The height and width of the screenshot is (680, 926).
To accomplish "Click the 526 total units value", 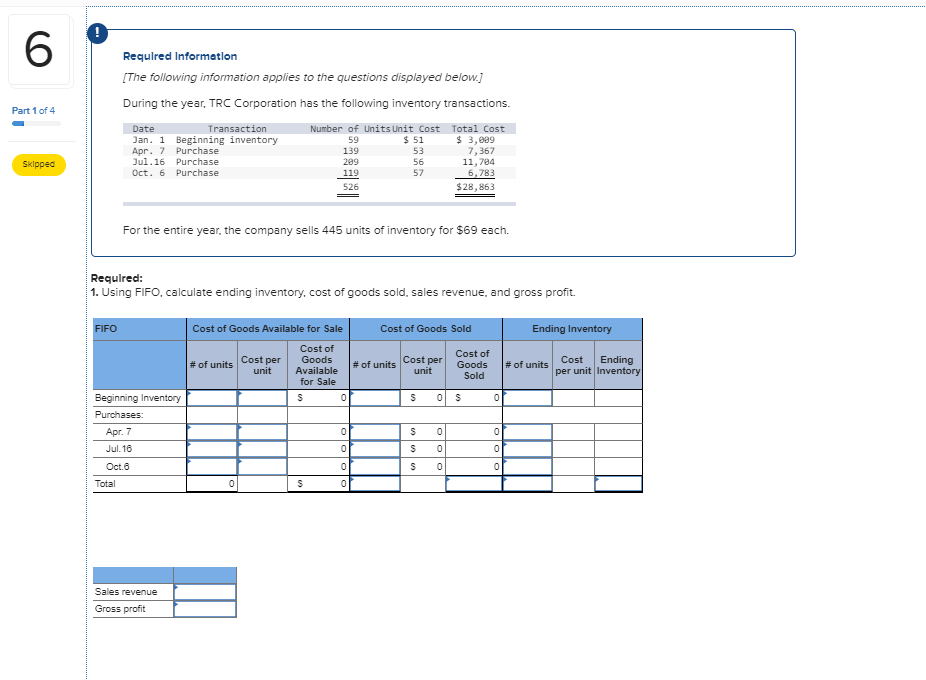I will (351, 187).
